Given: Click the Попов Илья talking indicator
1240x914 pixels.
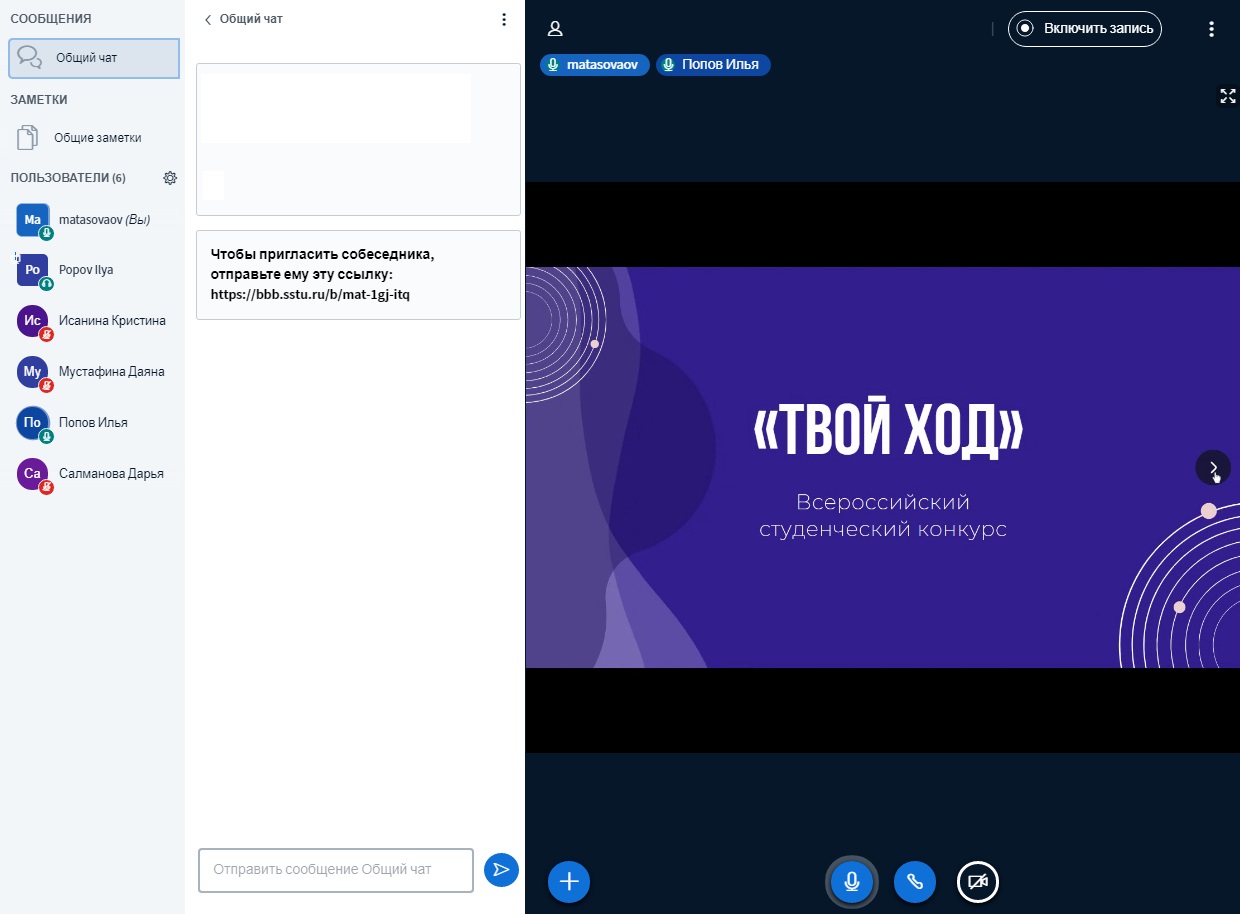Looking at the screenshot, I should pyautogui.click(x=713, y=65).
